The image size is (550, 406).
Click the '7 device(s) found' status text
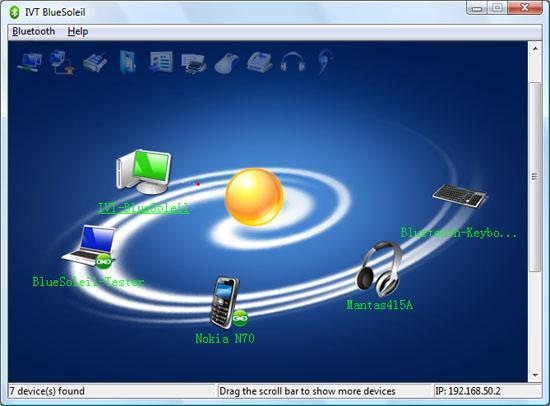(47, 391)
